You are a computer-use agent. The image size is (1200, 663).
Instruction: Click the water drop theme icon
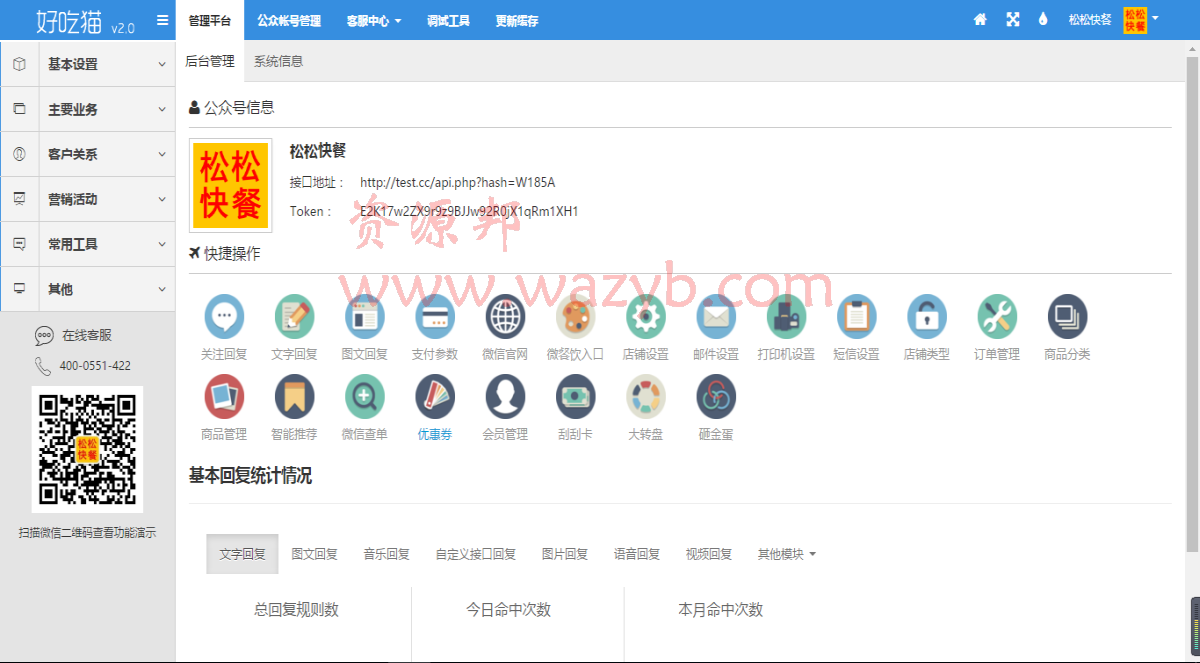pos(1043,19)
